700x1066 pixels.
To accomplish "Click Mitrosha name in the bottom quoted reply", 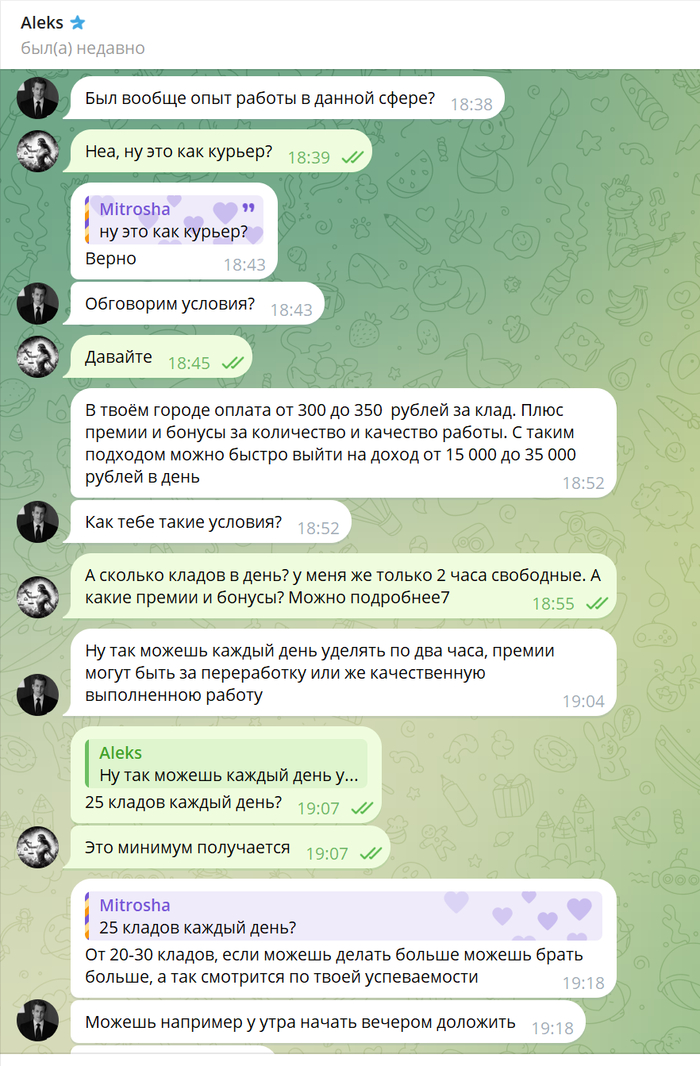I will [135, 906].
